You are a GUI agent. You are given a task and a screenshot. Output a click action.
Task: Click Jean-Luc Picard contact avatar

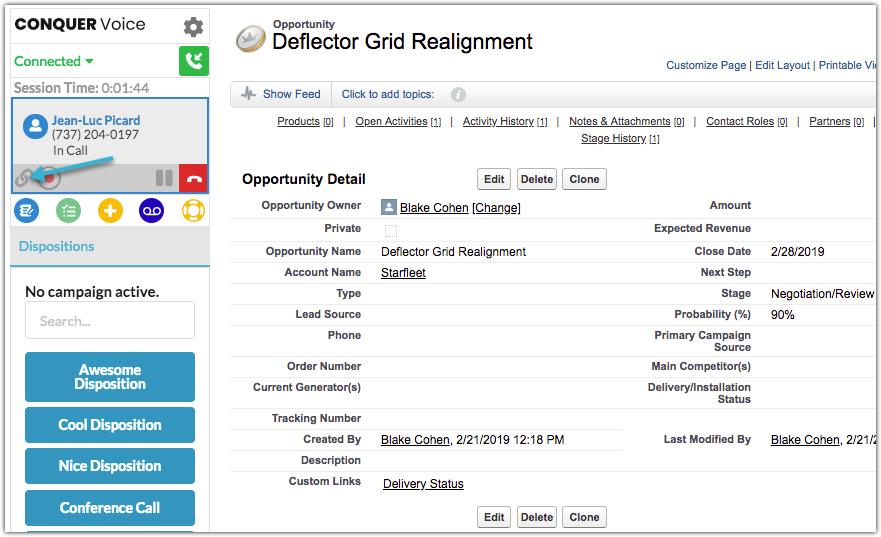[x=35, y=126]
